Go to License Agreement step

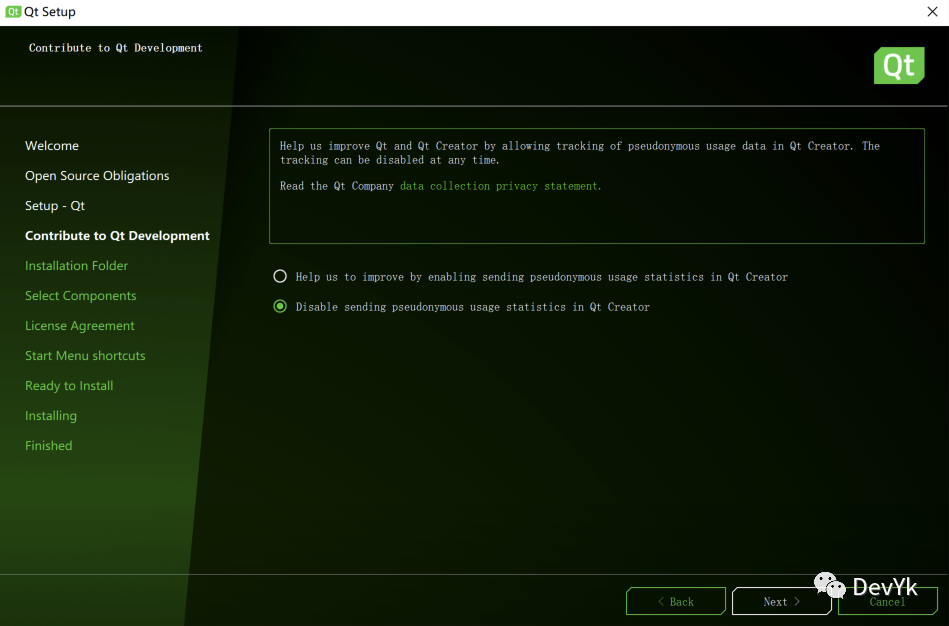(79, 326)
